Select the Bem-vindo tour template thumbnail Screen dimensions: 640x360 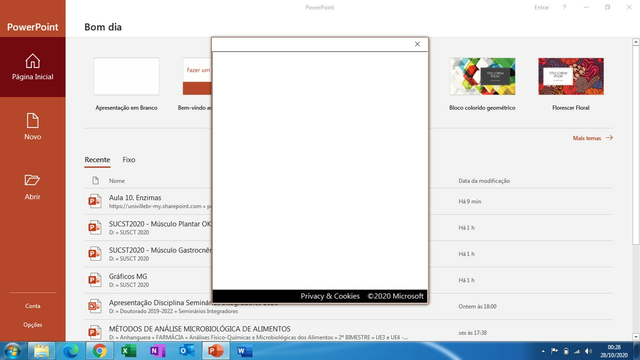[x=197, y=76]
